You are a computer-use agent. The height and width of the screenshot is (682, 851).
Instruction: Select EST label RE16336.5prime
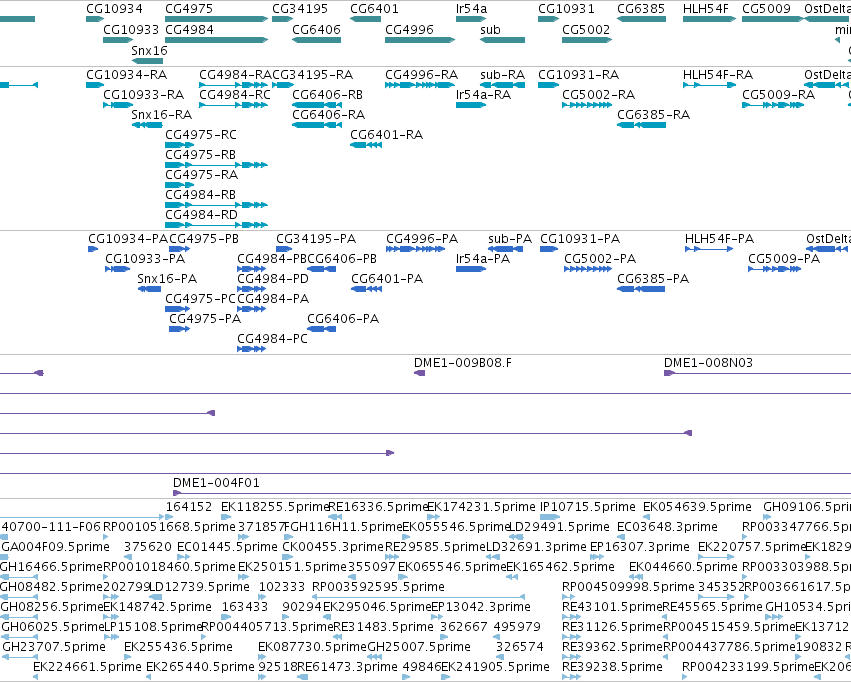coord(379,507)
